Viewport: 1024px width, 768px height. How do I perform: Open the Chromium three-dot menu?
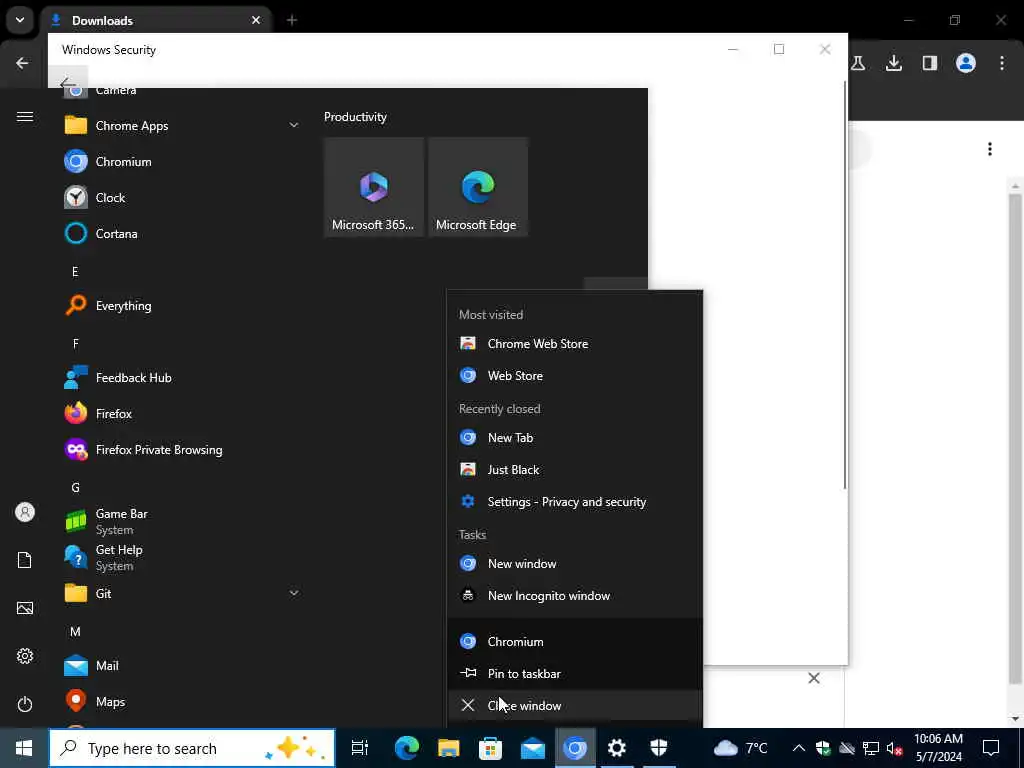pyautogui.click(x=1002, y=63)
